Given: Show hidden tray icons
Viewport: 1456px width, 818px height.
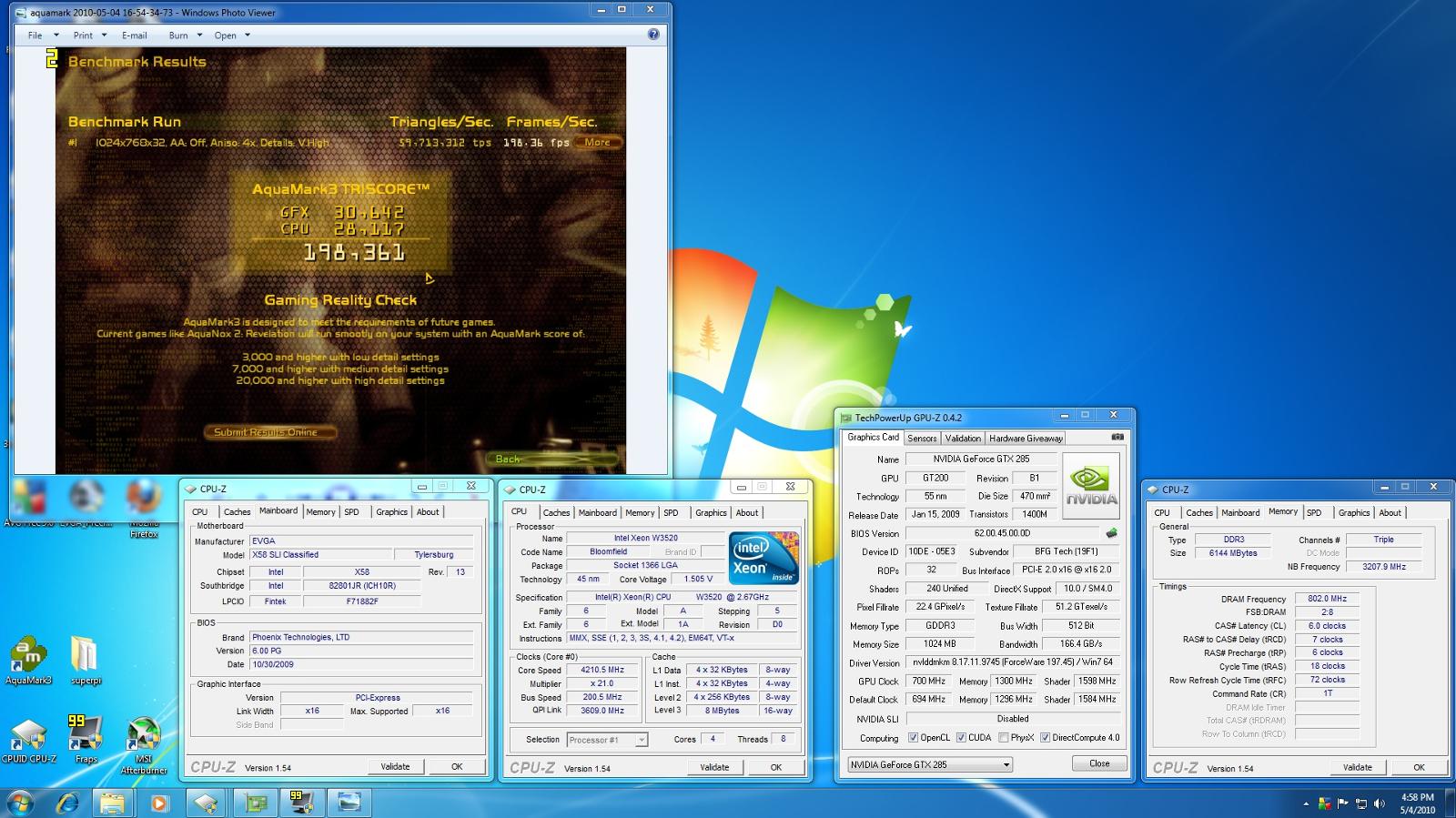Looking at the screenshot, I should tap(1307, 803).
